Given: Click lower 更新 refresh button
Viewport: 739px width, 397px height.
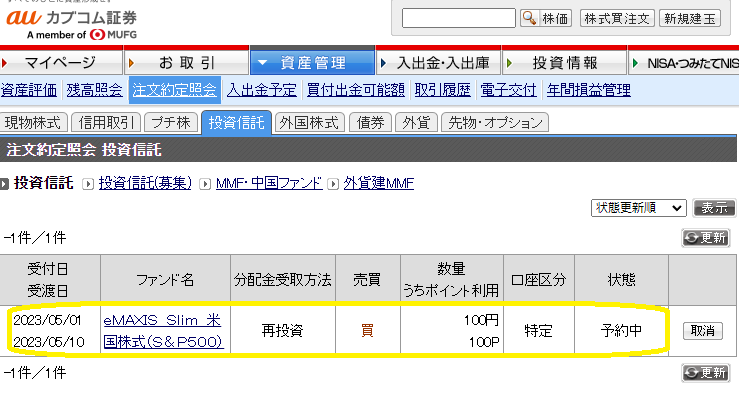Looking at the screenshot, I should coord(706,372).
